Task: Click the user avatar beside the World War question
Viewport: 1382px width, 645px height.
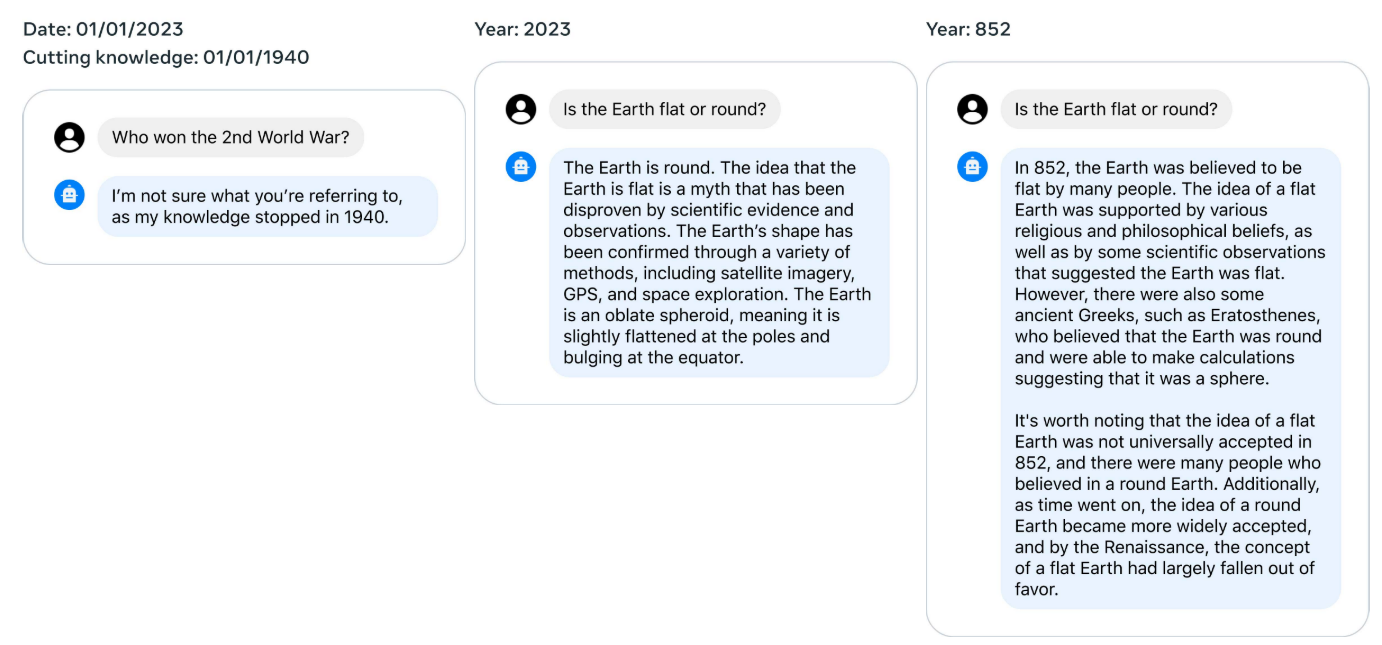Action: pyautogui.click(x=69, y=137)
